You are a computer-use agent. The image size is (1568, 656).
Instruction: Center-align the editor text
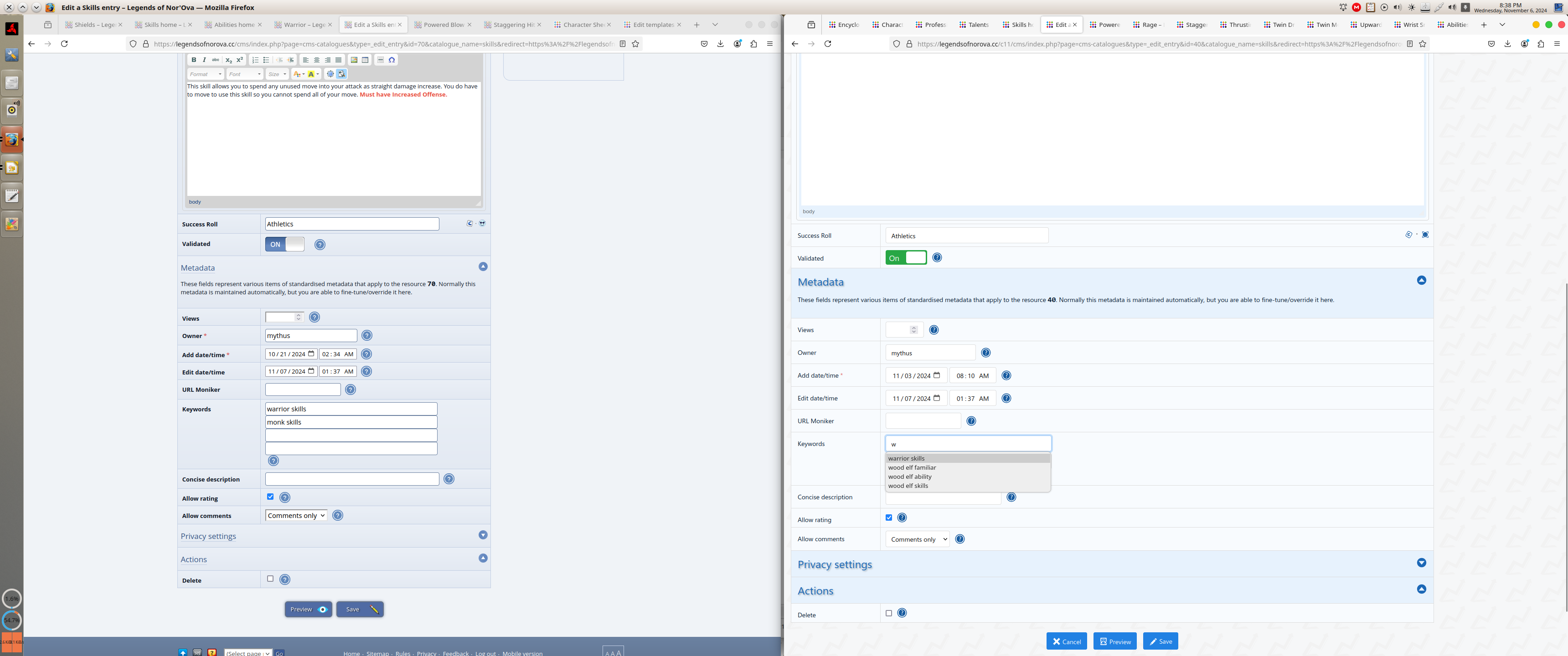316,60
